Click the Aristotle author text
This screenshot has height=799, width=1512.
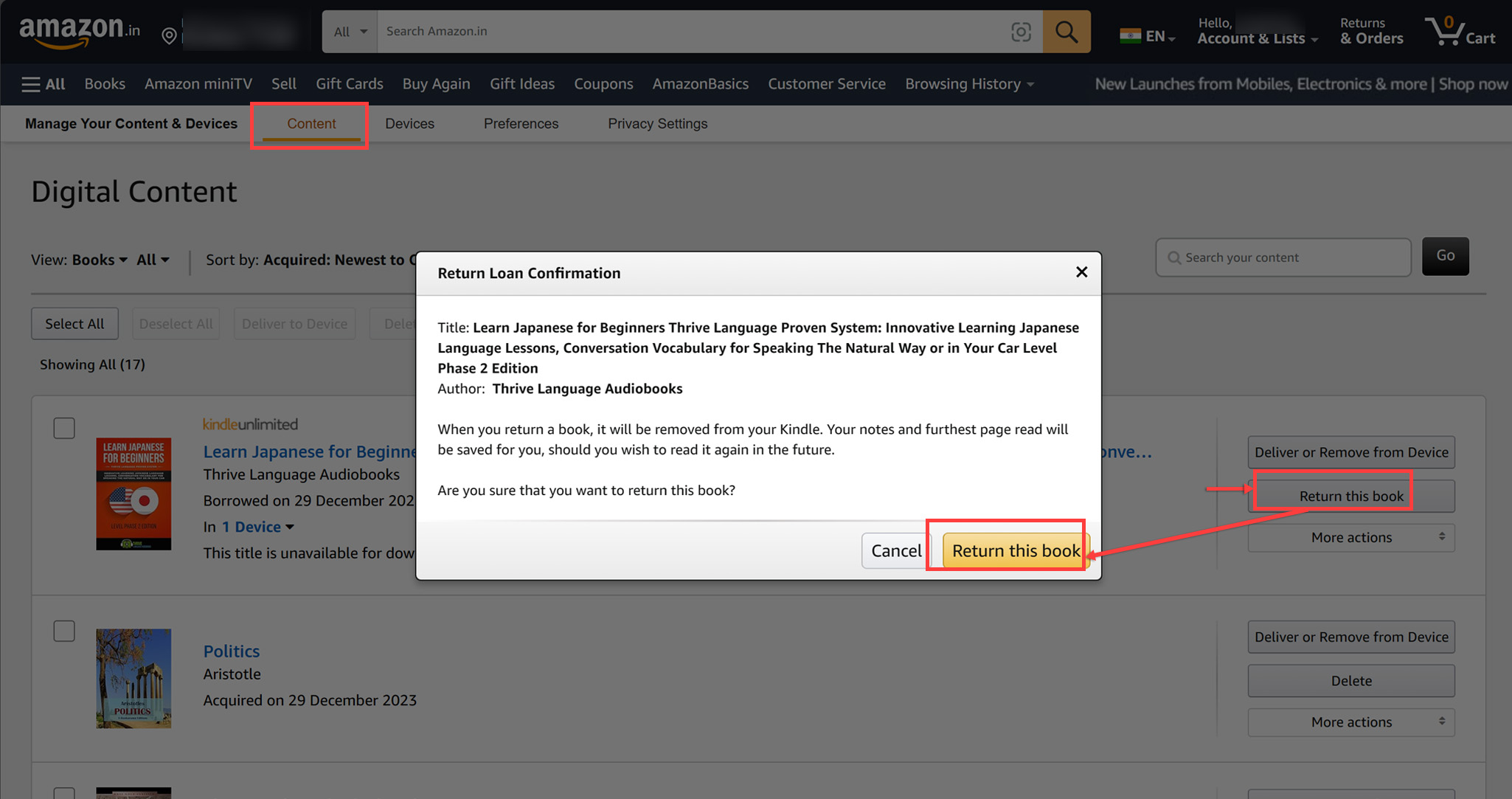click(x=232, y=674)
